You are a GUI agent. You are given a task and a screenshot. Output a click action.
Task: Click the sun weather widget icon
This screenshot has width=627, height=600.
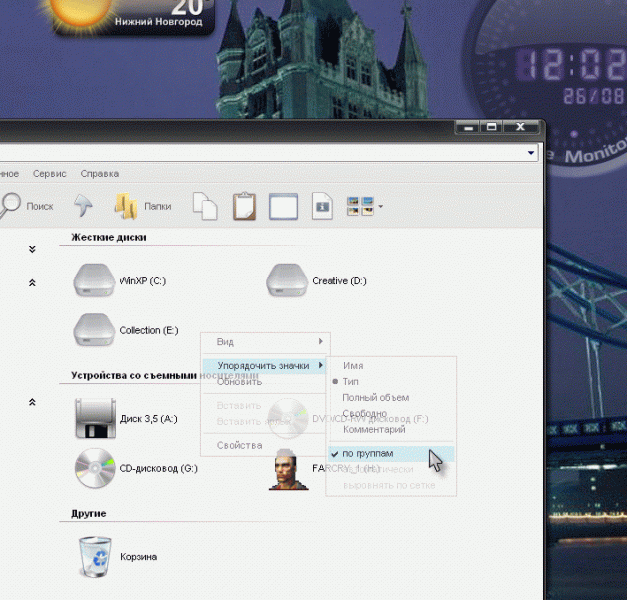pos(80,12)
